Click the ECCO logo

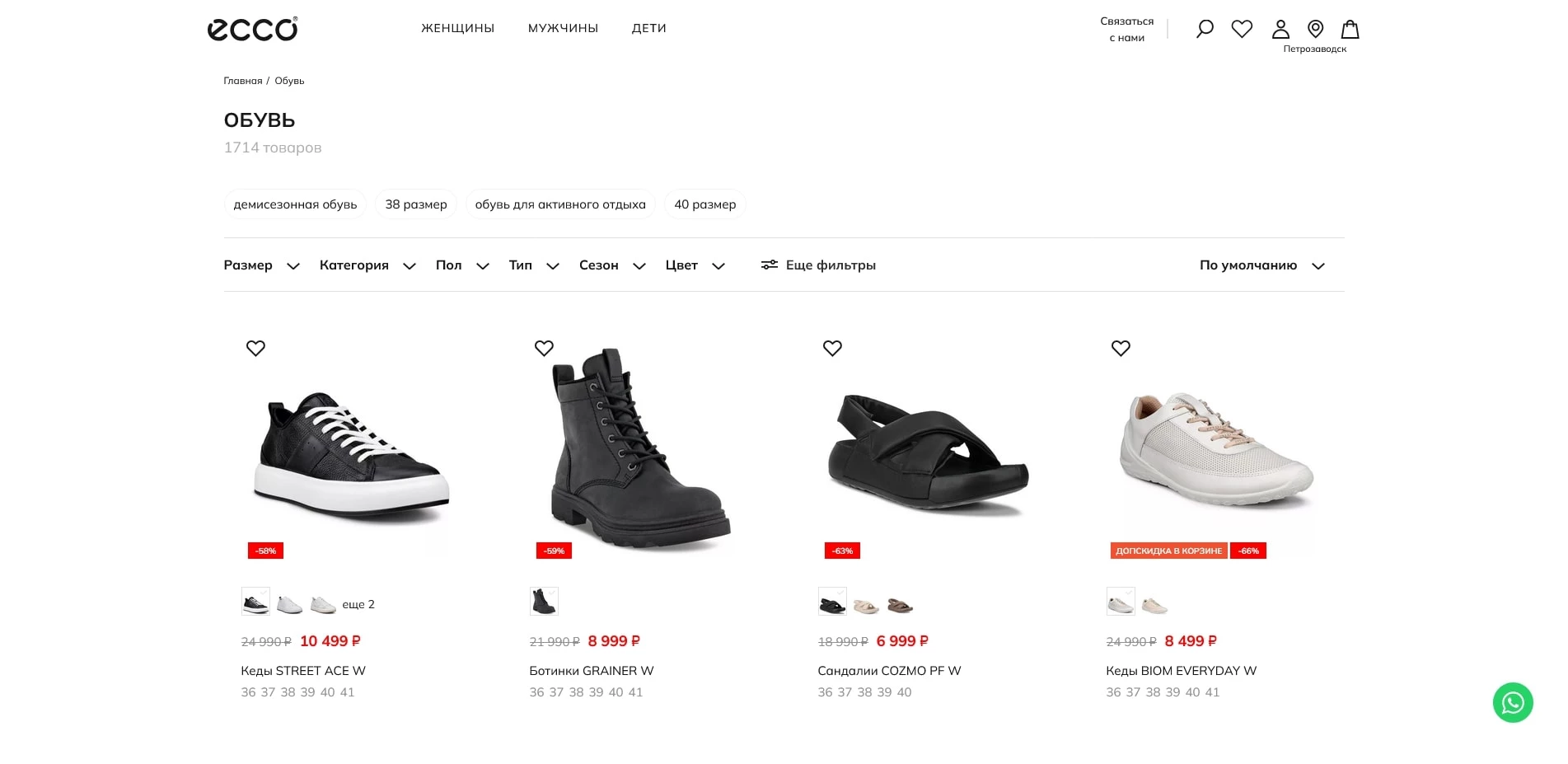(252, 29)
